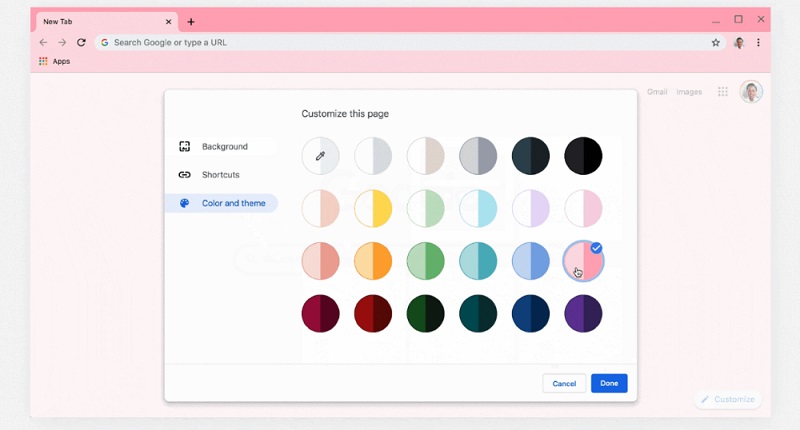
Task: Close the Chrome window
Action: click(x=761, y=19)
